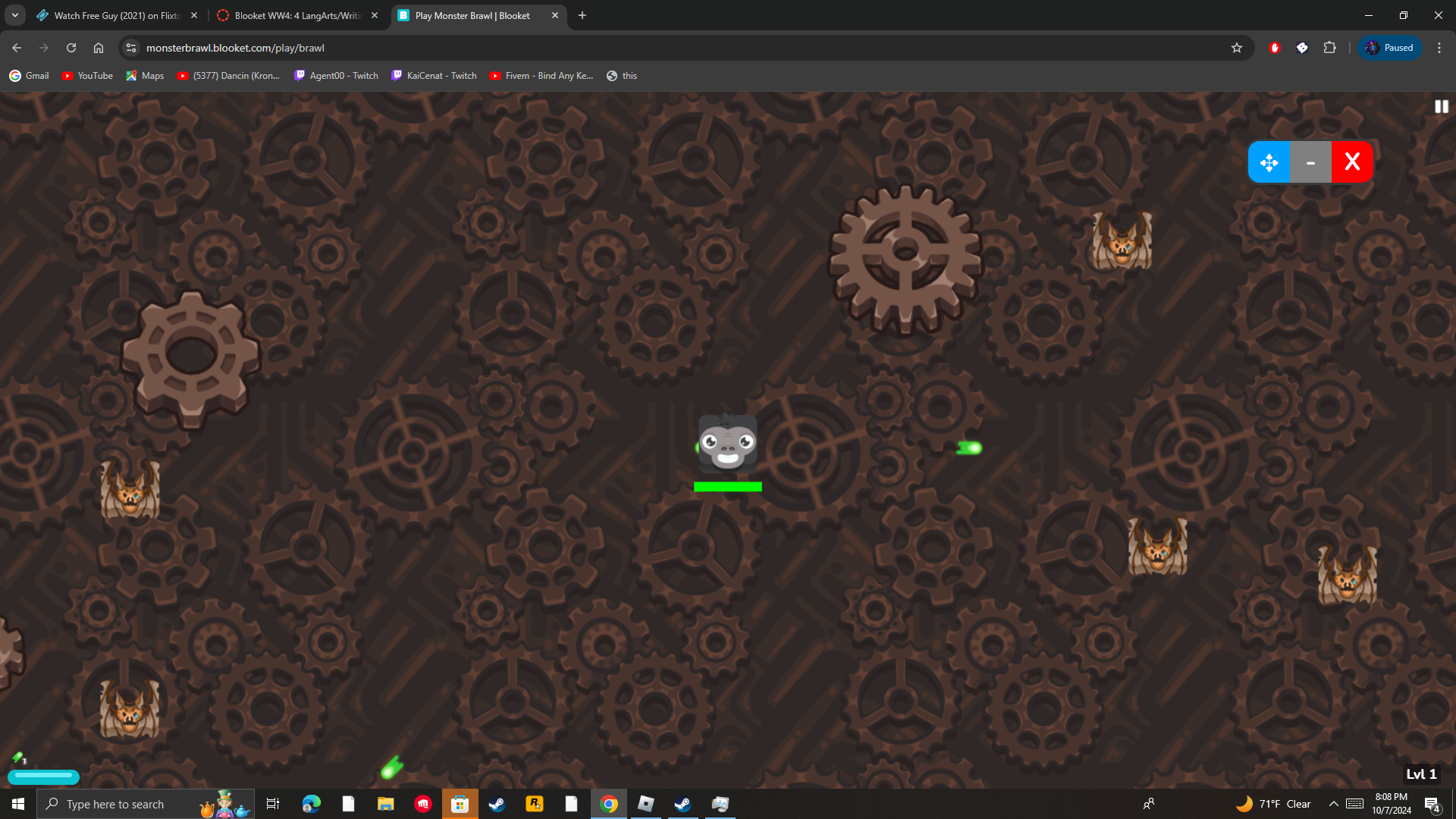Switch to Blooket WW4 LangArts tab
This screenshot has height=819, width=1456.
pos(297,15)
